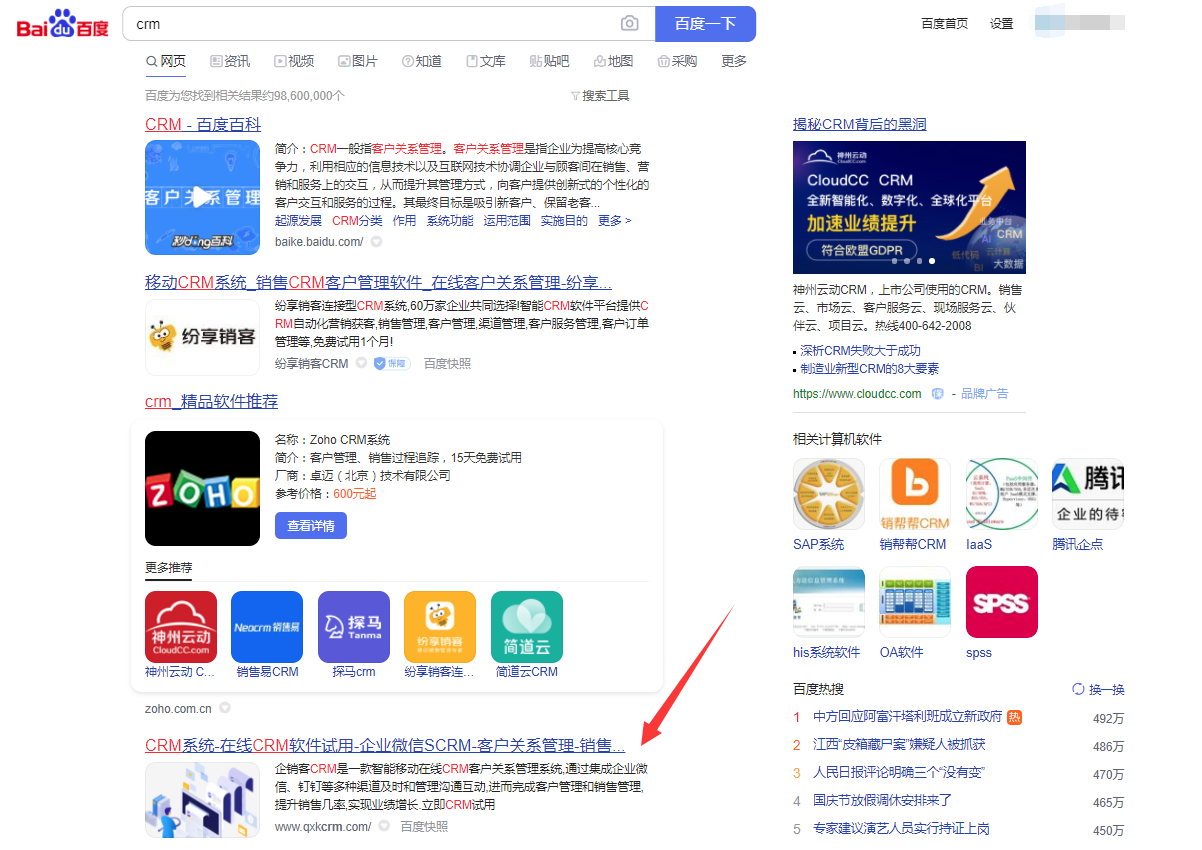Switch to the 视频 search tab
Screen dimensions: 1202x850
coord(294,61)
